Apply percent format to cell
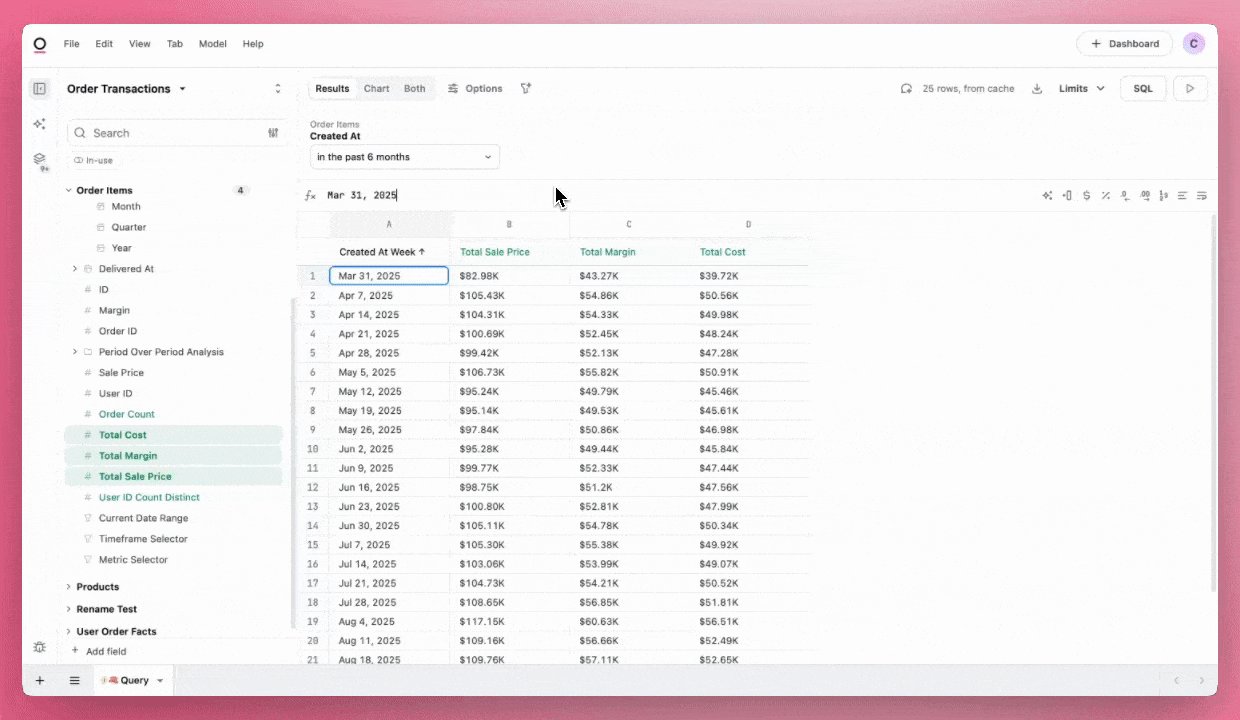Image resolution: width=1240 pixels, height=720 pixels. (x=1105, y=196)
